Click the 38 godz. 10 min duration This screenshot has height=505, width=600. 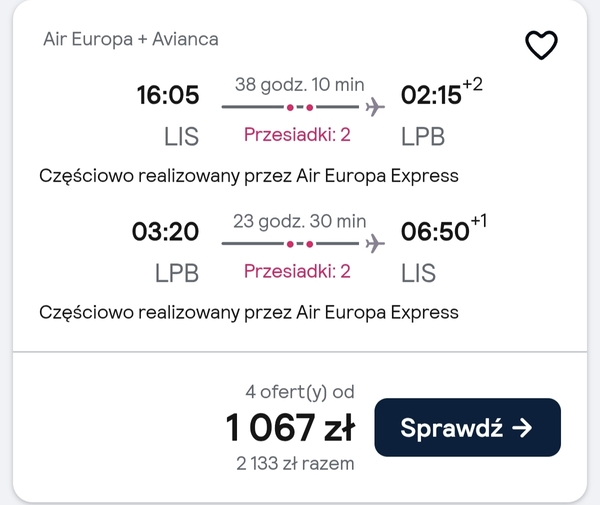point(300,85)
